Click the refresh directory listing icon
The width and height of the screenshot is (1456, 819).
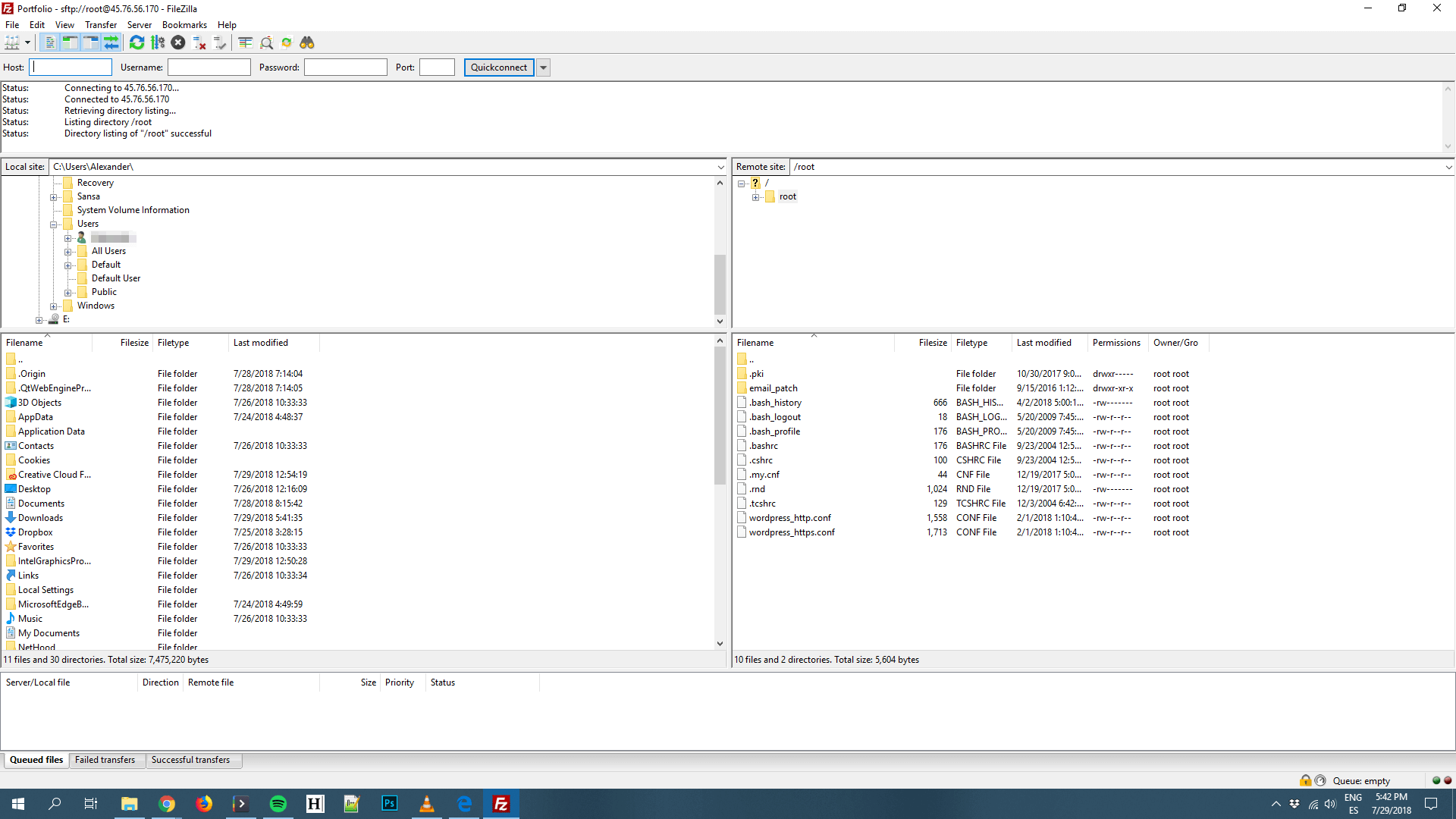(x=137, y=42)
